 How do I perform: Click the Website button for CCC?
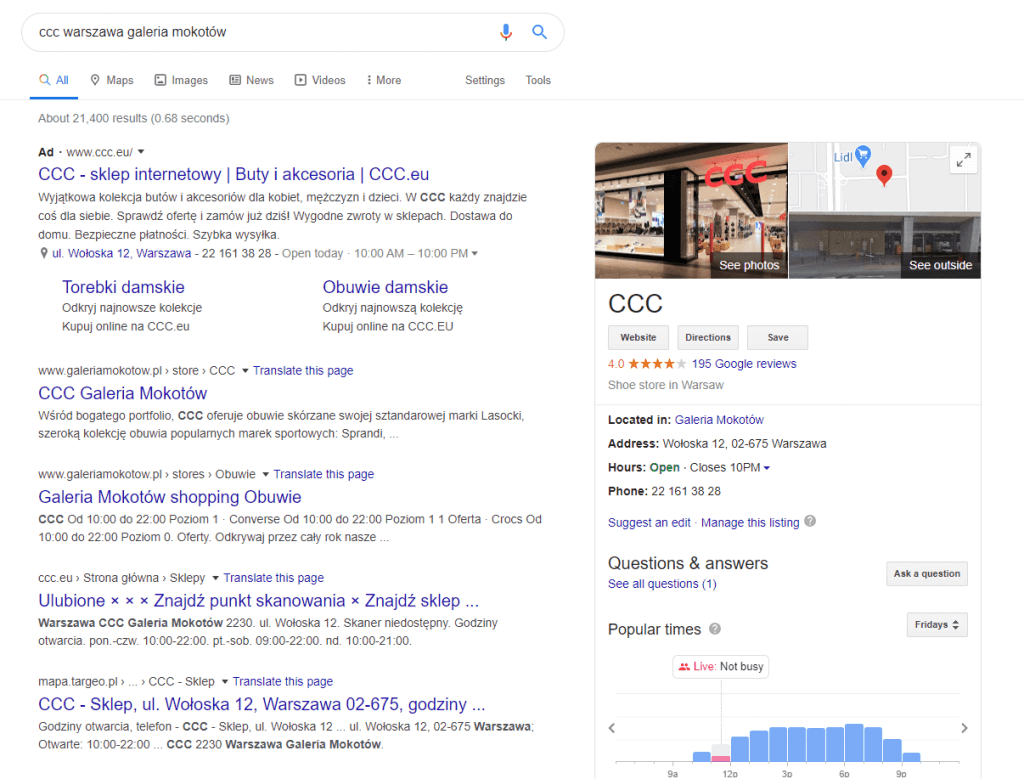click(638, 338)
